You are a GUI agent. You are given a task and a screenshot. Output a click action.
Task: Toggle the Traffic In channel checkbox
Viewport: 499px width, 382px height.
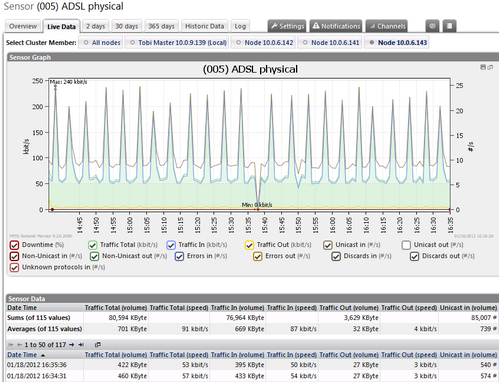tap(171, 245)
